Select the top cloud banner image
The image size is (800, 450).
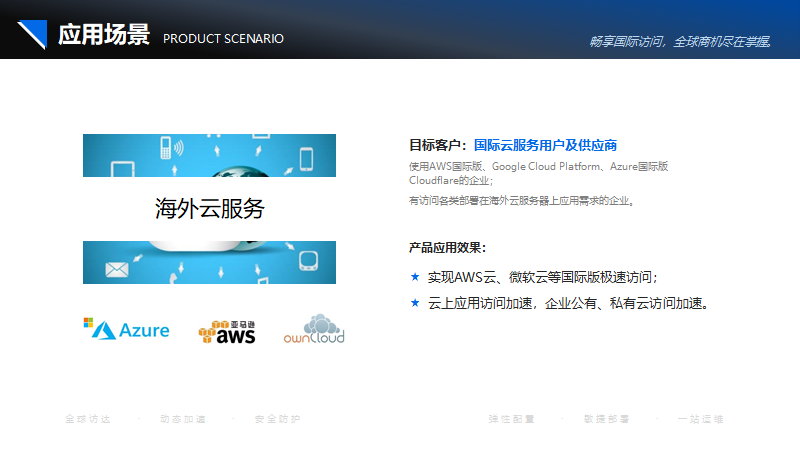(x=209, y=156)
